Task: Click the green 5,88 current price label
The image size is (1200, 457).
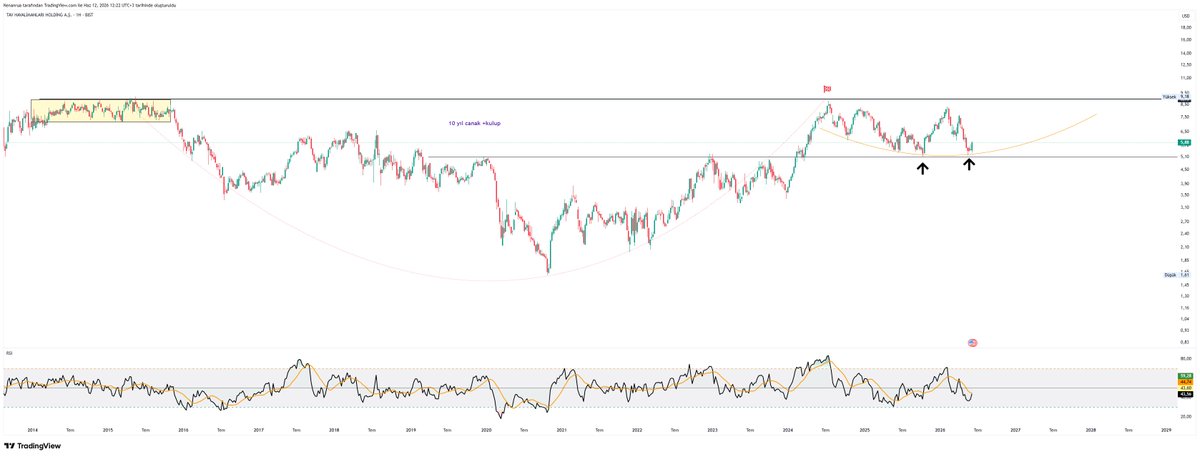Action: 1182,143
